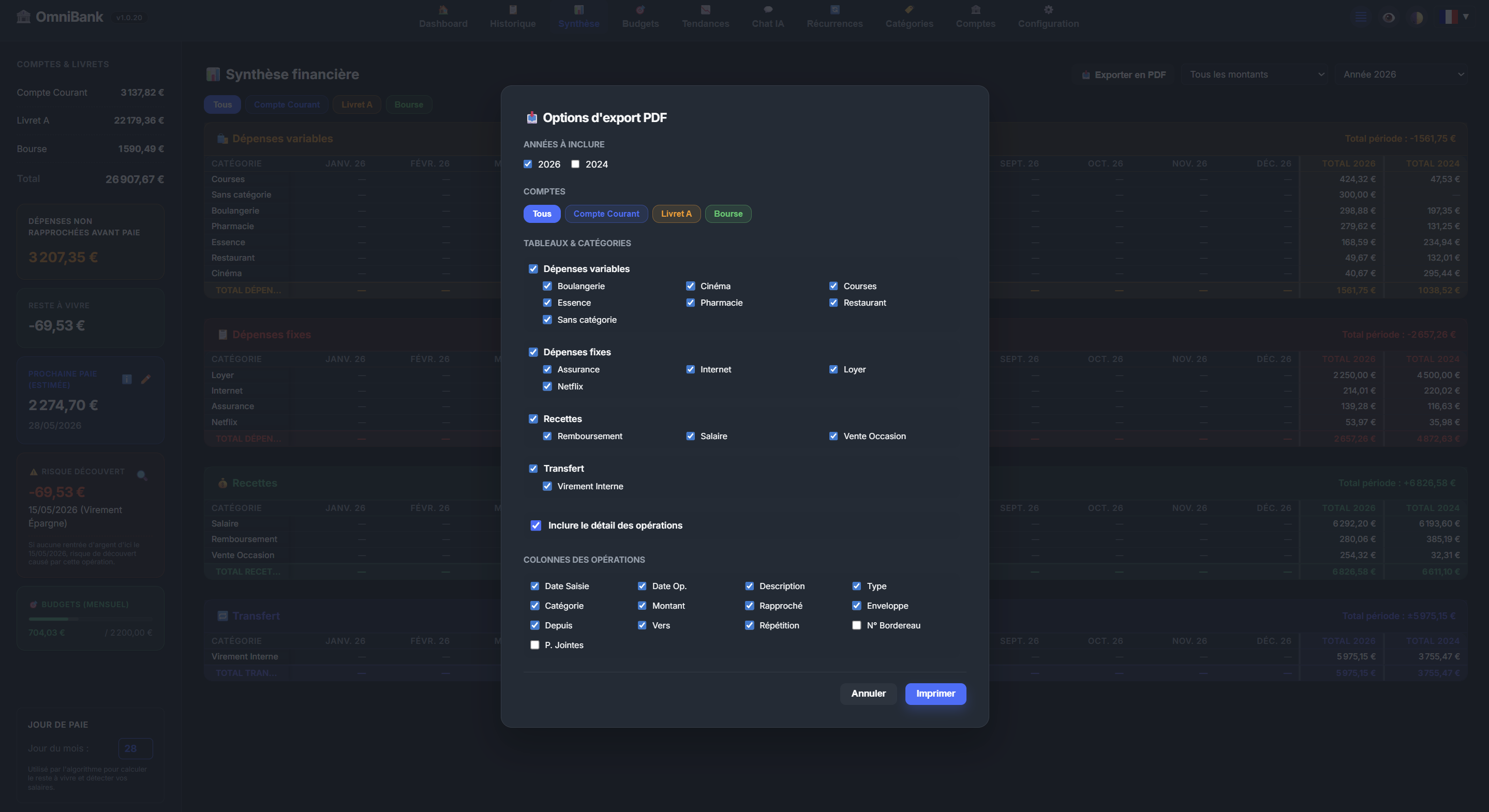This screenshot has height=812, width=1489.
Task: Uncheck the Internet checkbox
Action: (690, 369)
